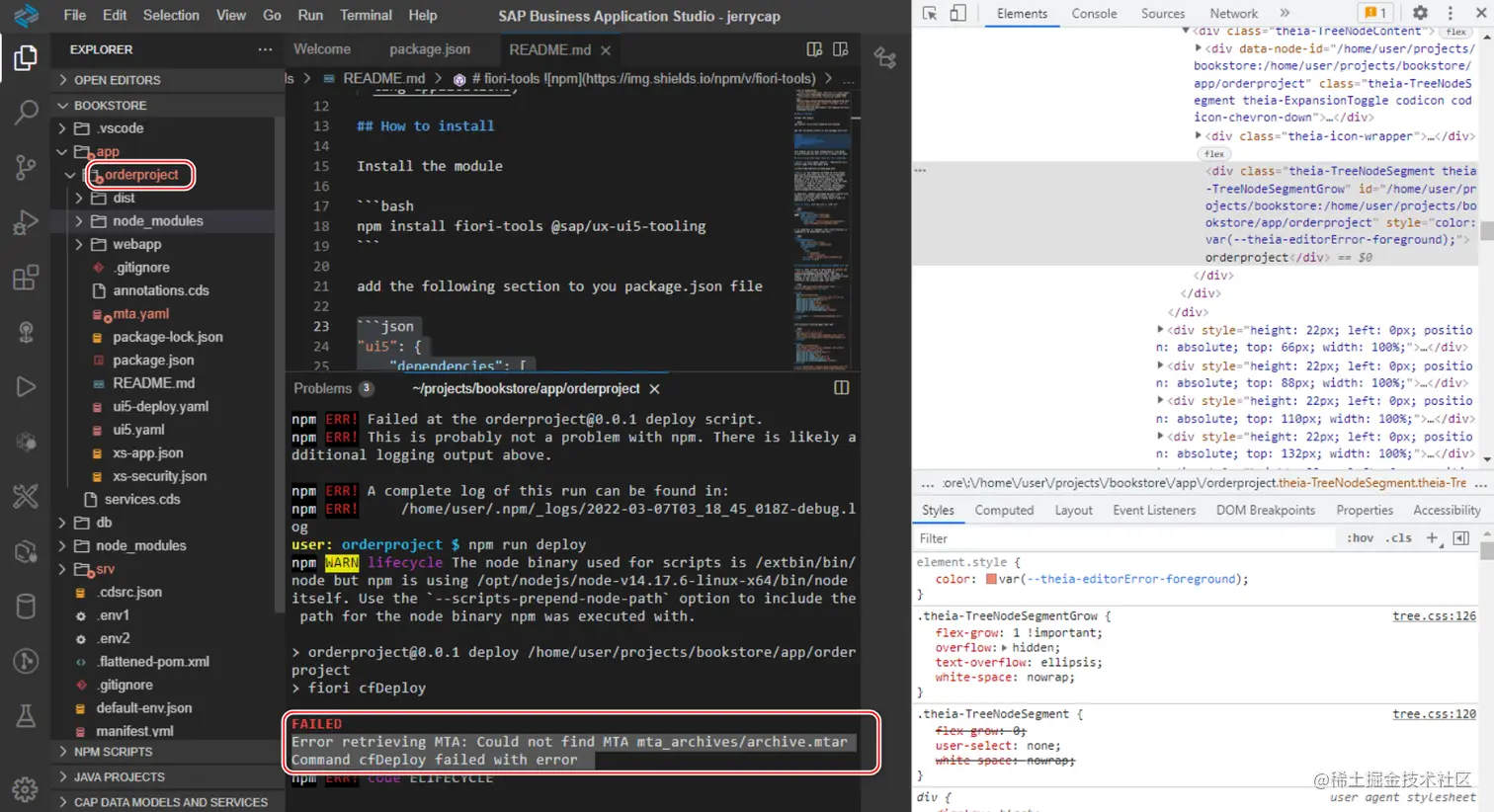The image size is (1494, 812).
Task: Open the Explorer view in activity bar
Action: 26,57
